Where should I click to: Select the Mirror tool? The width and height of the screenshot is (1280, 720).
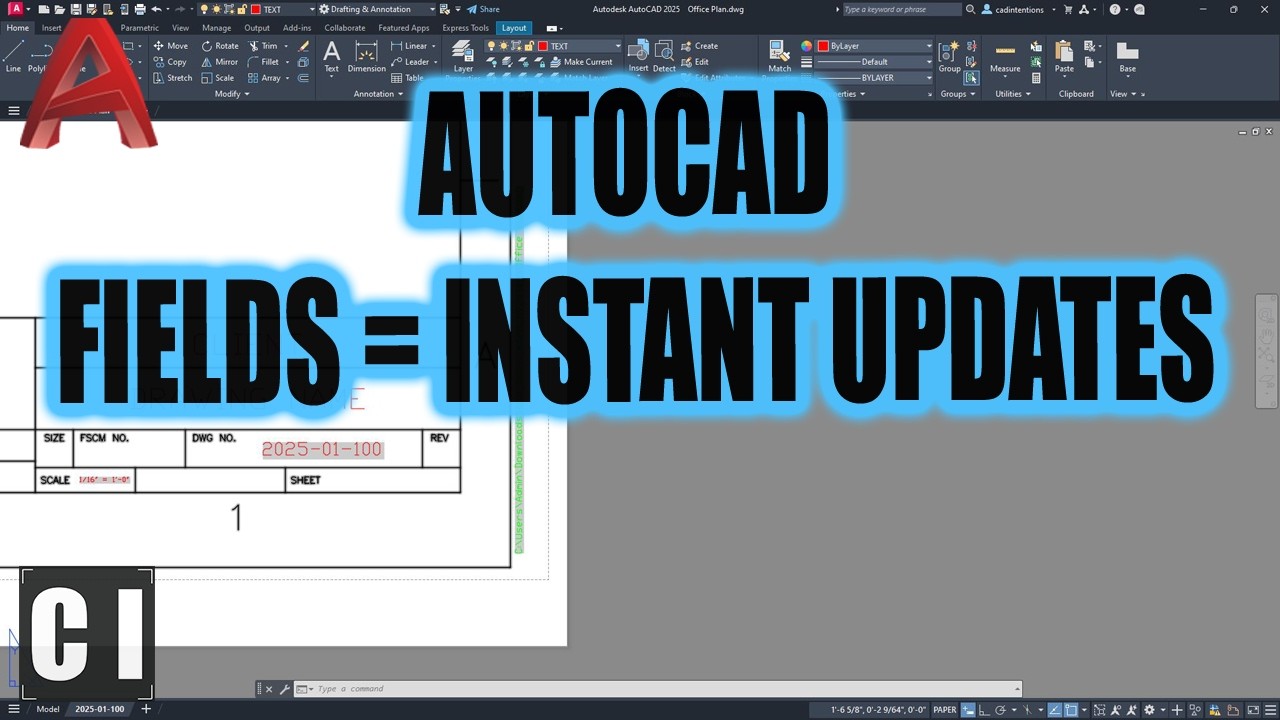[220, 62]
